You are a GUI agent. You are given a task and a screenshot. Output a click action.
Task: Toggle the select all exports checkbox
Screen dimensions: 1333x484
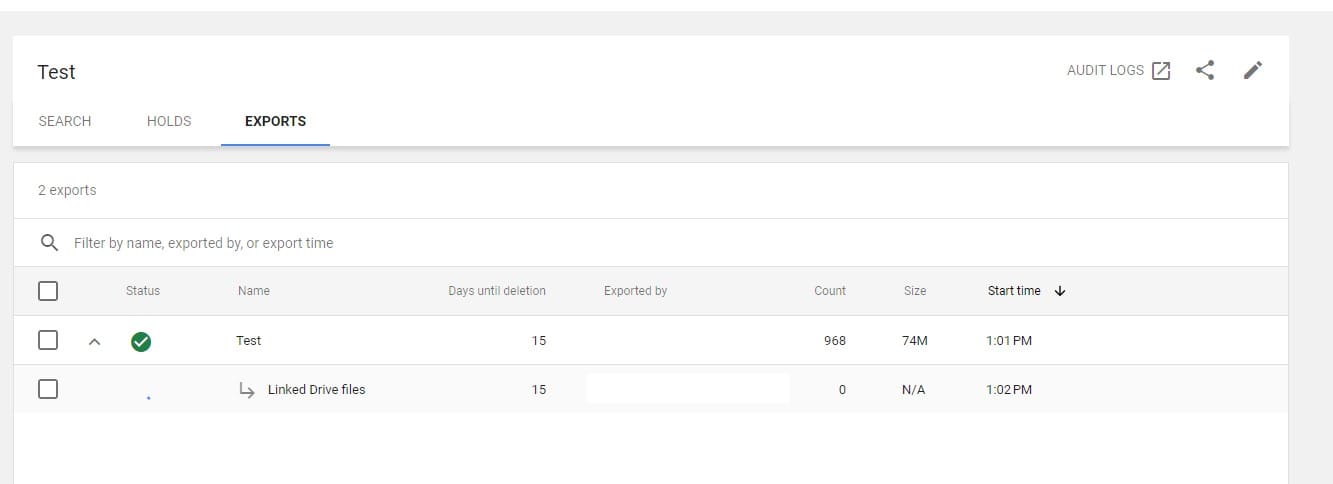coord(48,291)
